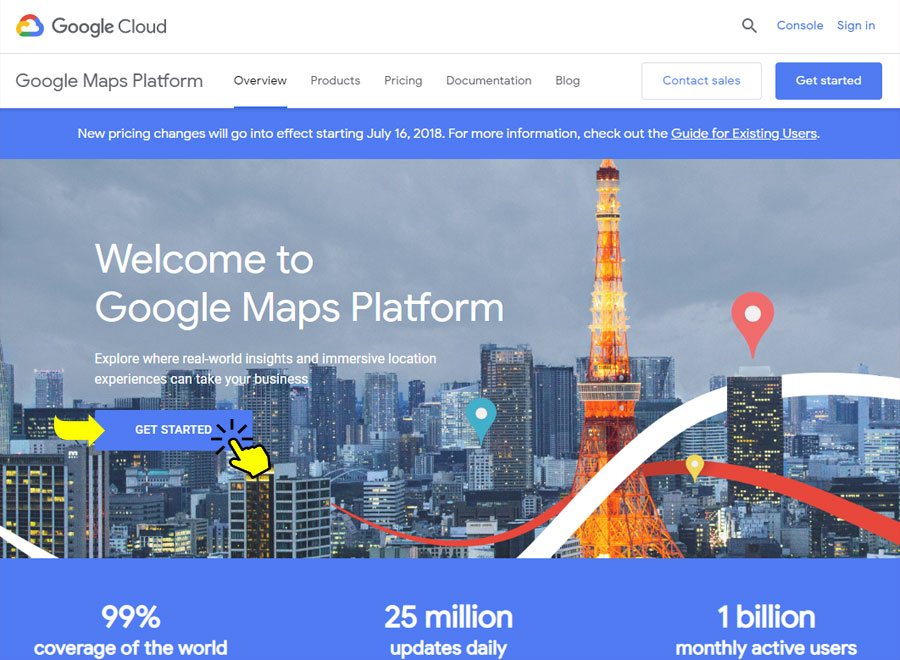
Task: Open search with the magnifier icon
Action: tap(749, 26)
